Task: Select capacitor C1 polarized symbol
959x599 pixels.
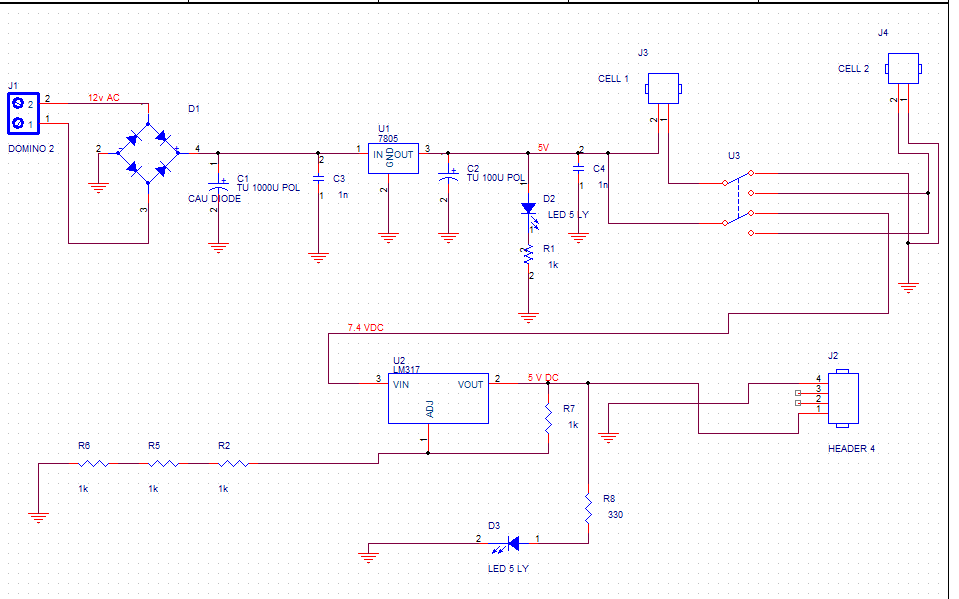Action: (218, 184)
